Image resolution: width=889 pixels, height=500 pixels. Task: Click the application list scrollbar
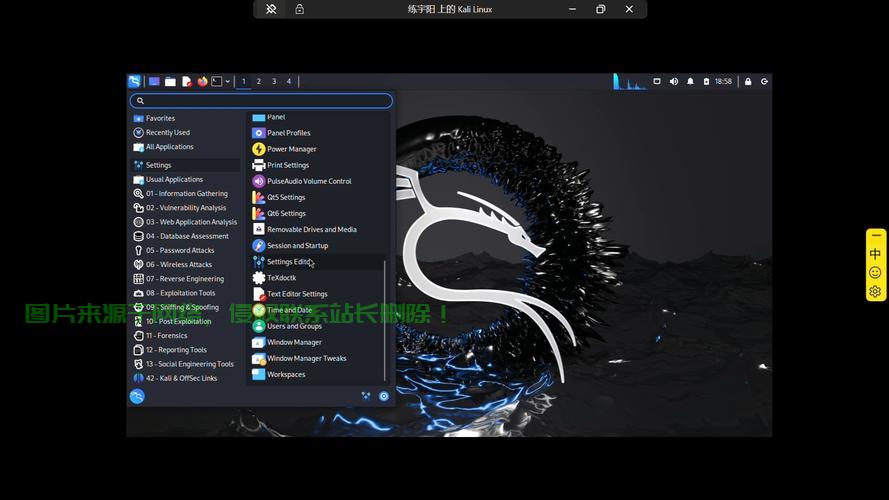(385, 320)
